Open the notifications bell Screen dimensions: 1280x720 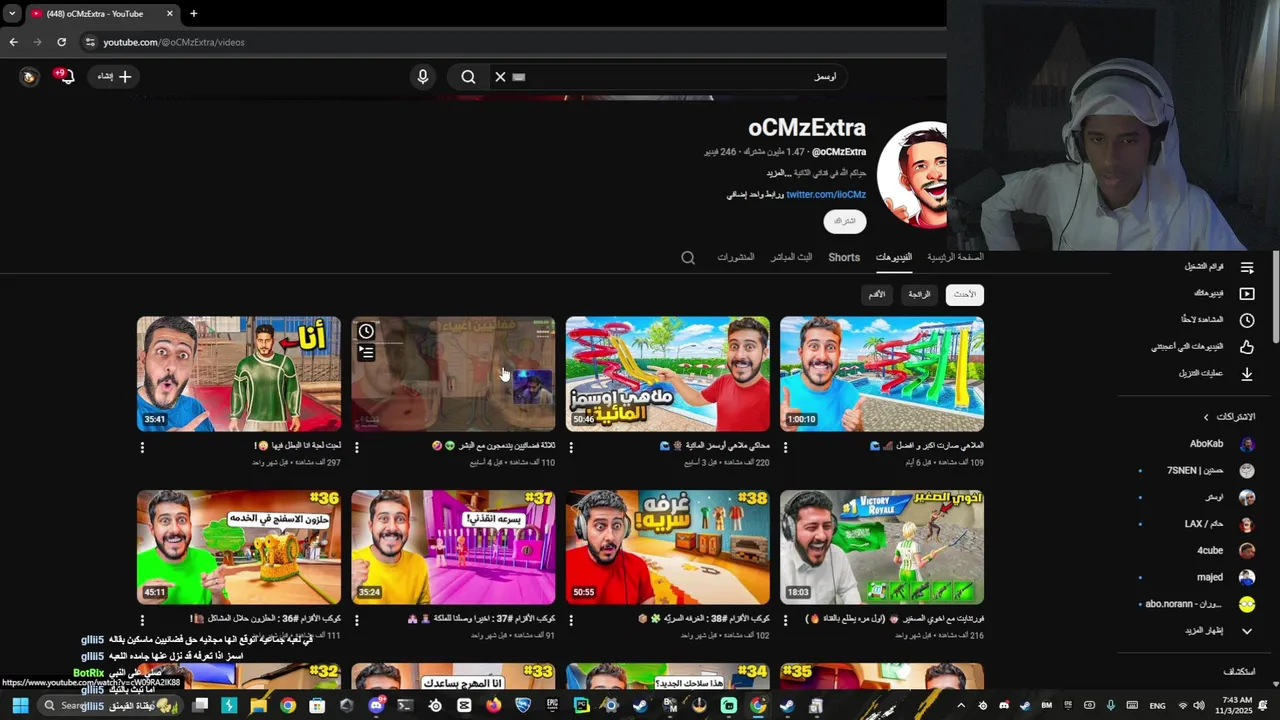66,77
